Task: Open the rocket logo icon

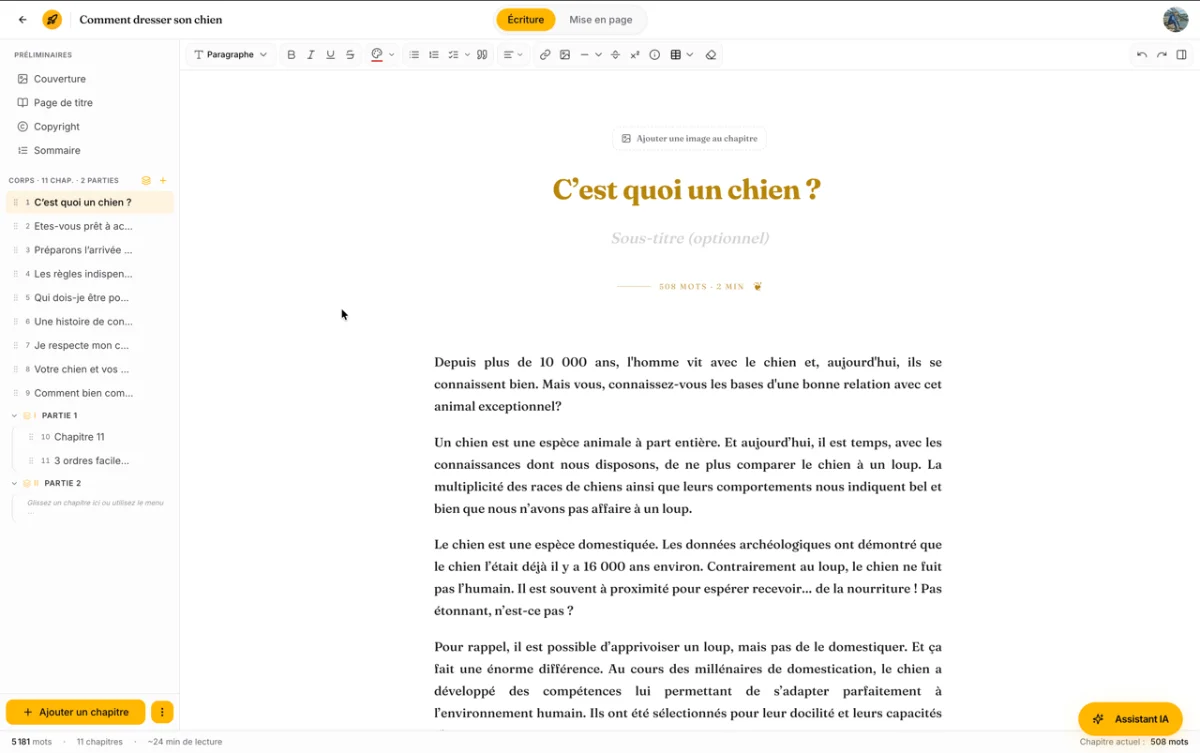Action: point(52,19)
